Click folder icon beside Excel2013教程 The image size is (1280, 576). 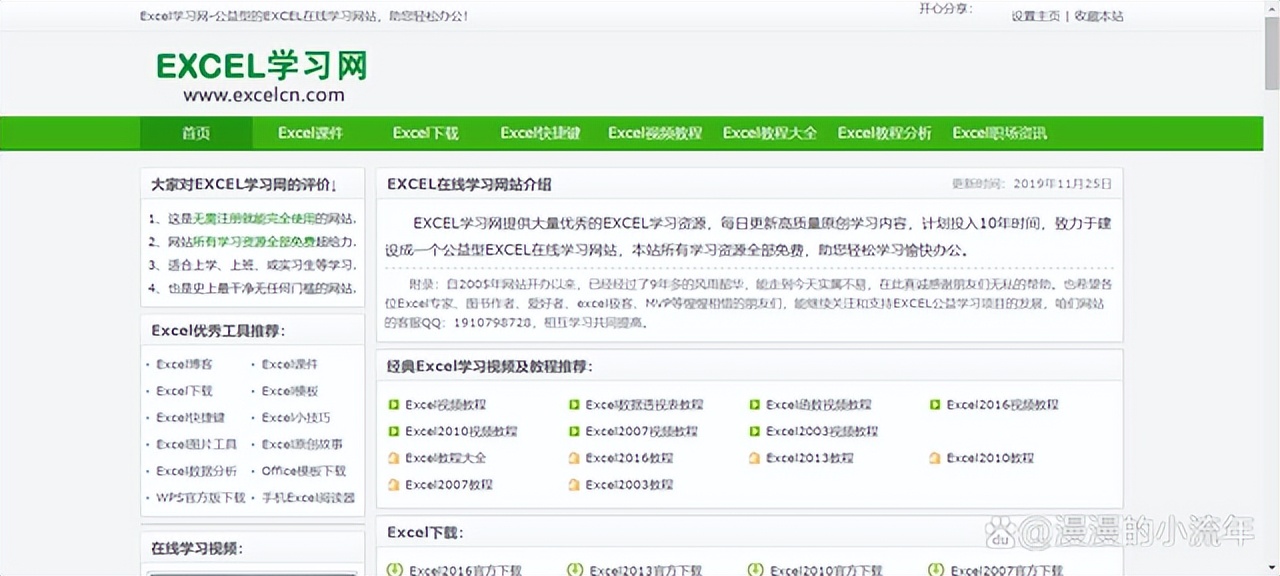point(755,458)
